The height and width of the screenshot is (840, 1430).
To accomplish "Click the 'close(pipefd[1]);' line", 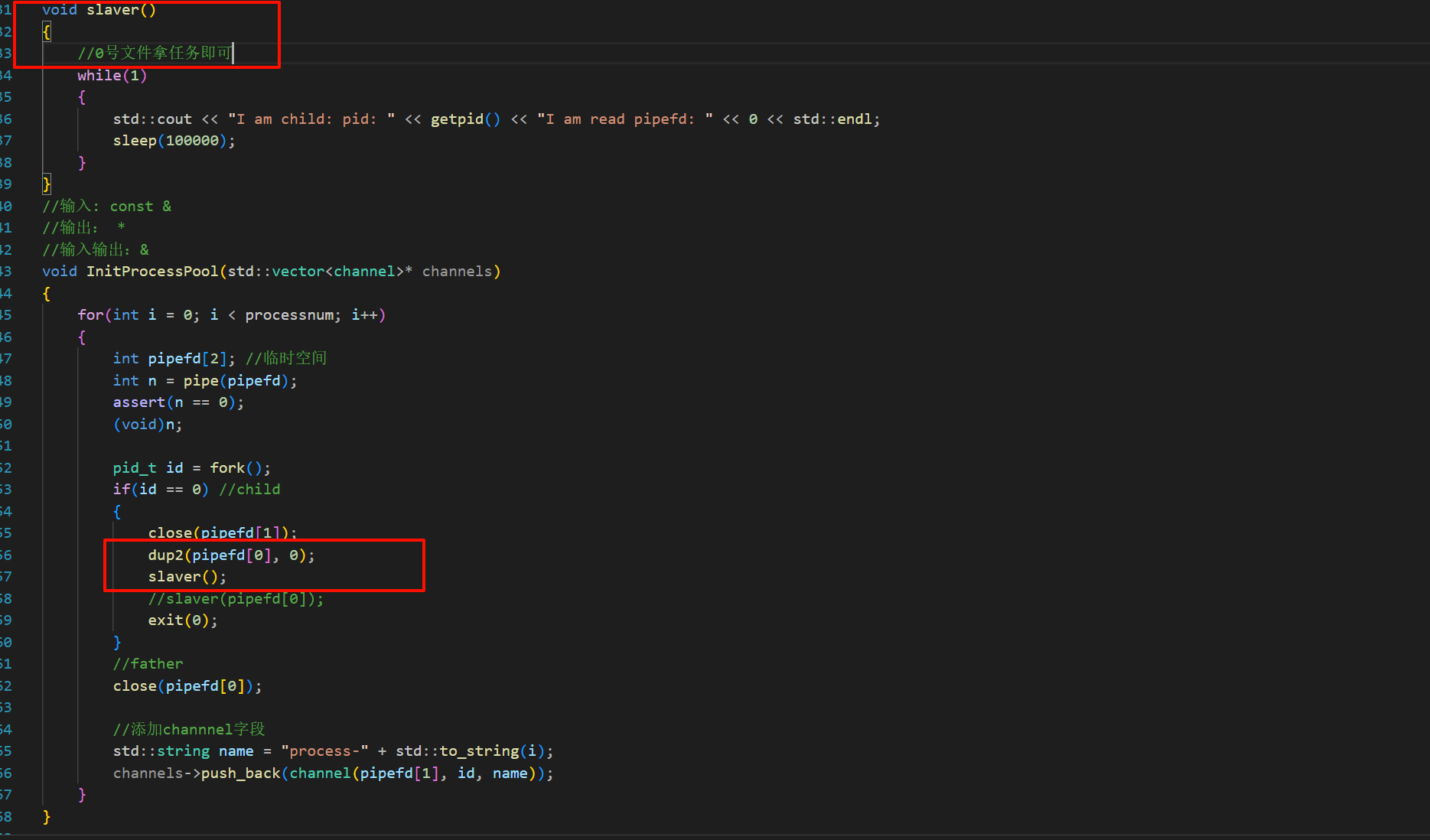I will coord(223,532).
